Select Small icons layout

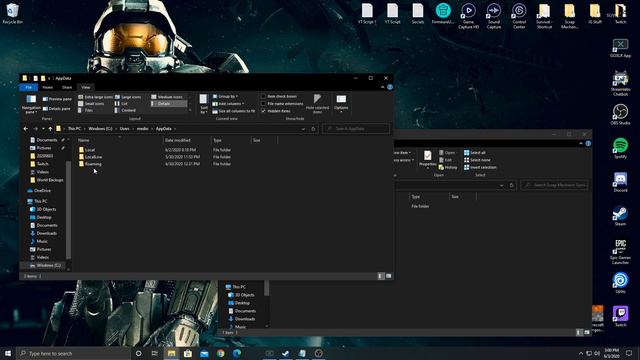(91, 104)
